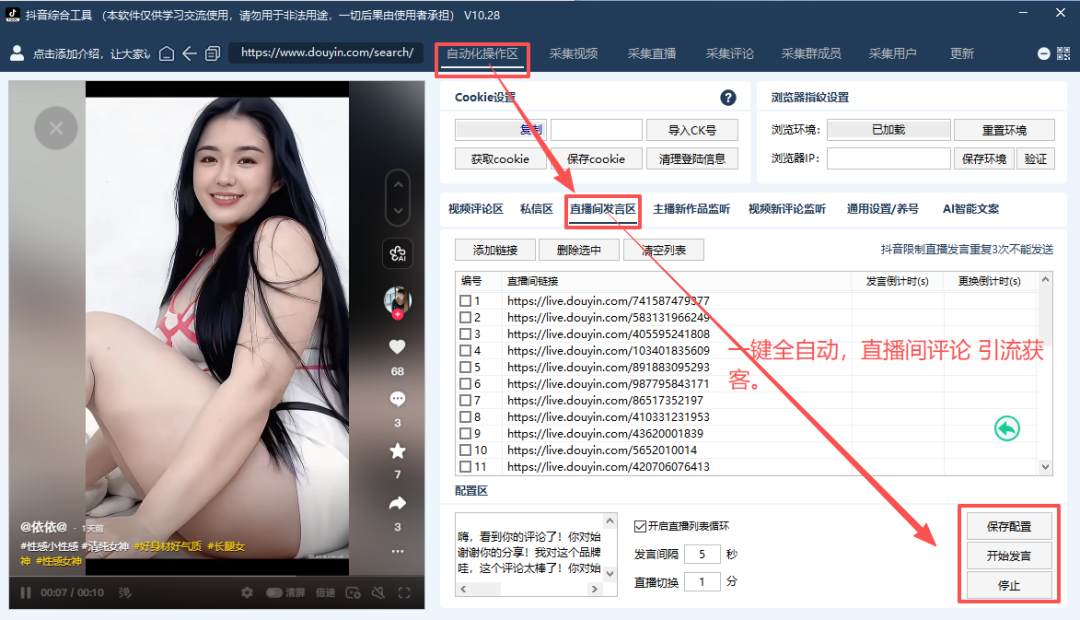
Task: Close the video with the X button
Action: (56, 128)
